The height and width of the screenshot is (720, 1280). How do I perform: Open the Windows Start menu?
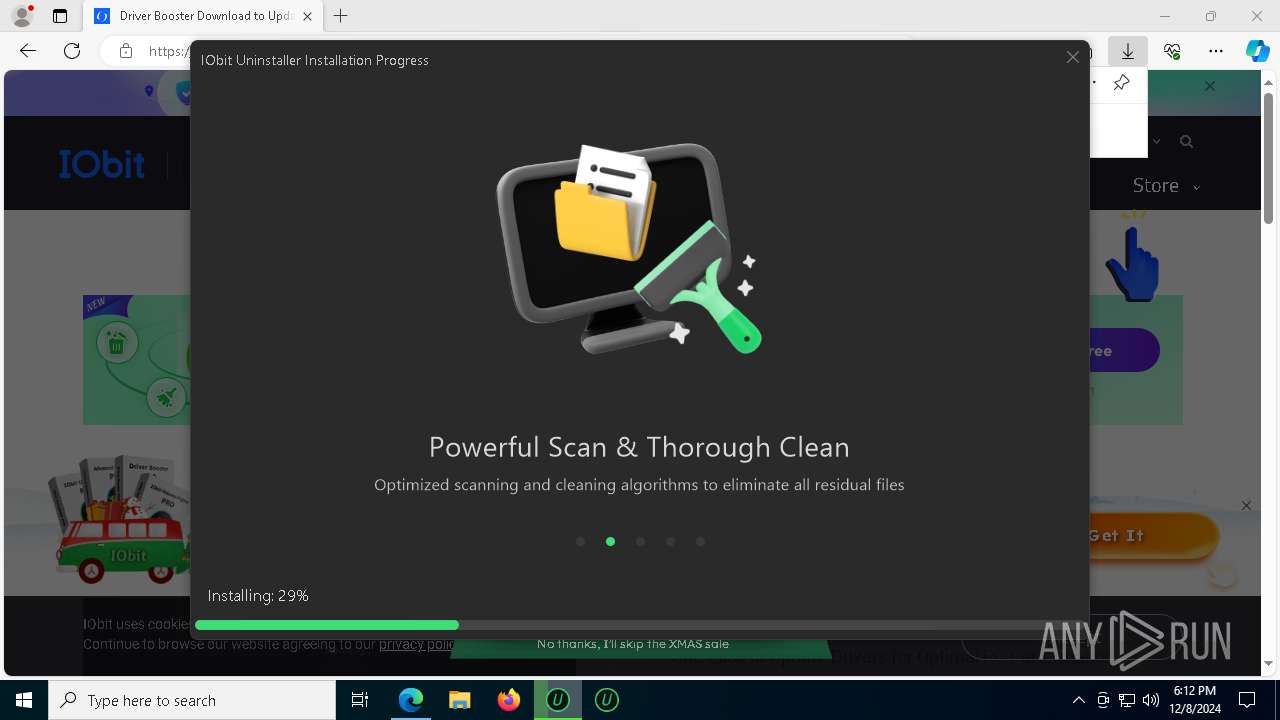[x=24, y=700]
